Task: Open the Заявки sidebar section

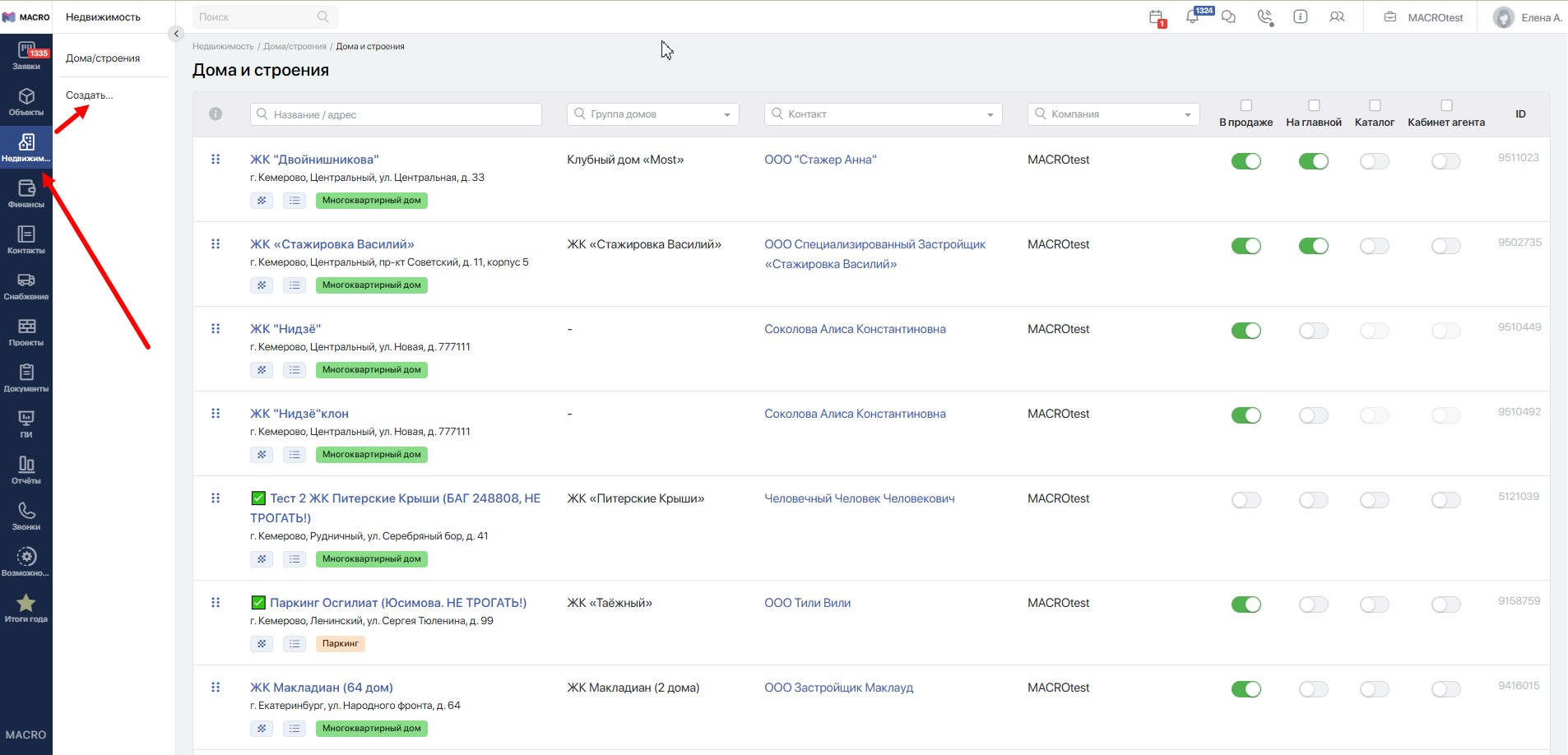Action: [x=26, y=56]
